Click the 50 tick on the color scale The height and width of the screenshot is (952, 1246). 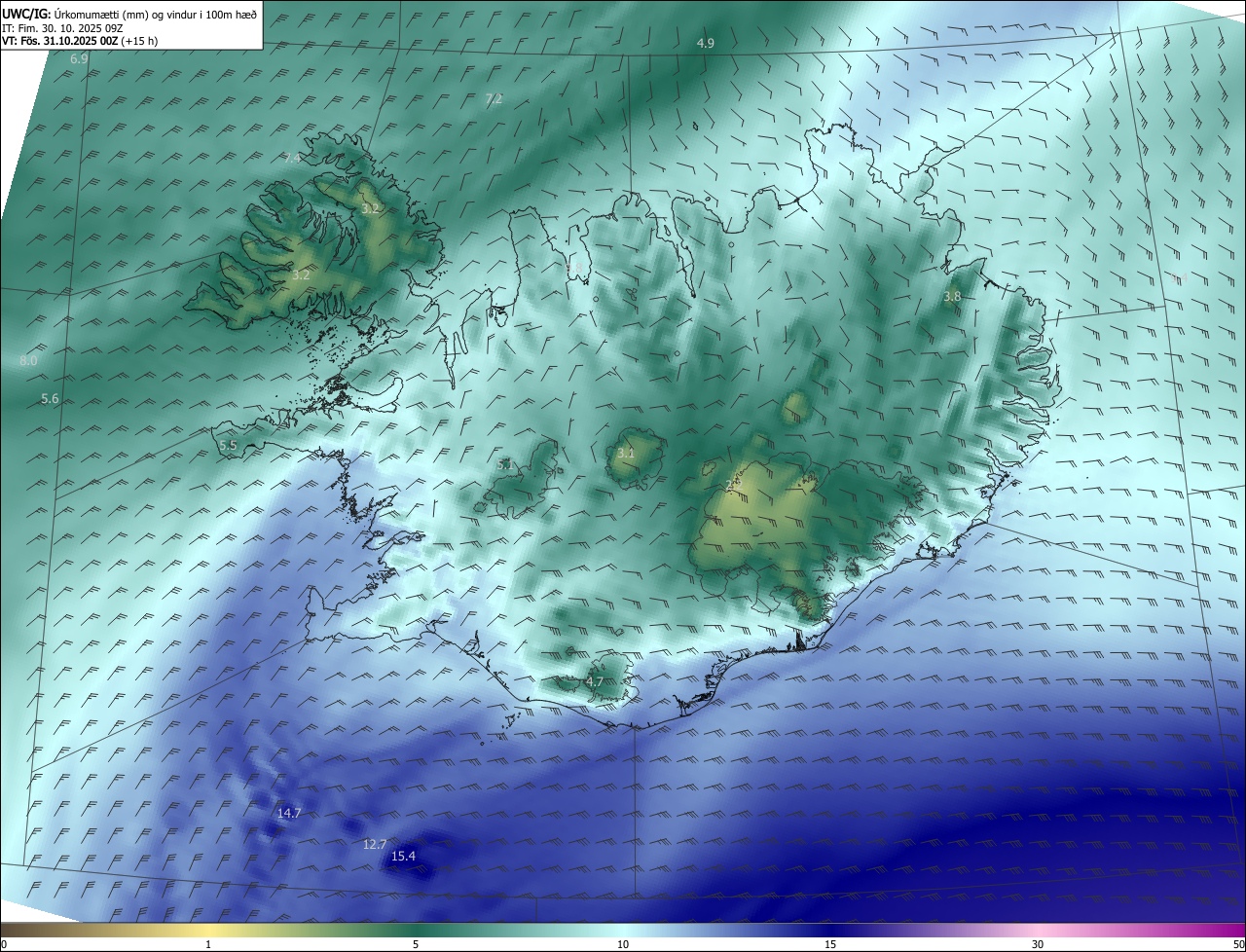pyautogui.click(x=1238, y=945)
